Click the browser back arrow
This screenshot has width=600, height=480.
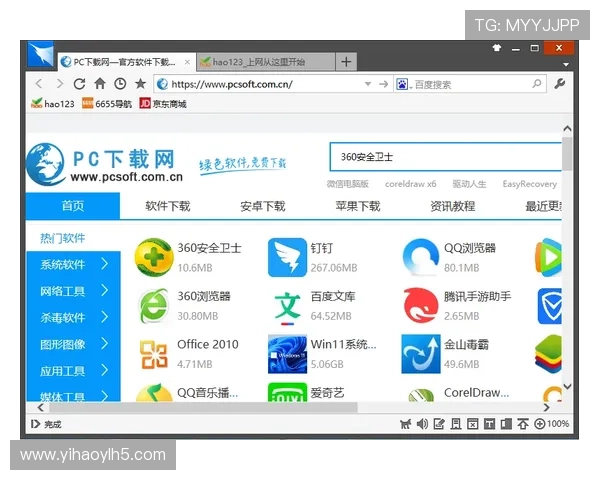tap(39, 84)
